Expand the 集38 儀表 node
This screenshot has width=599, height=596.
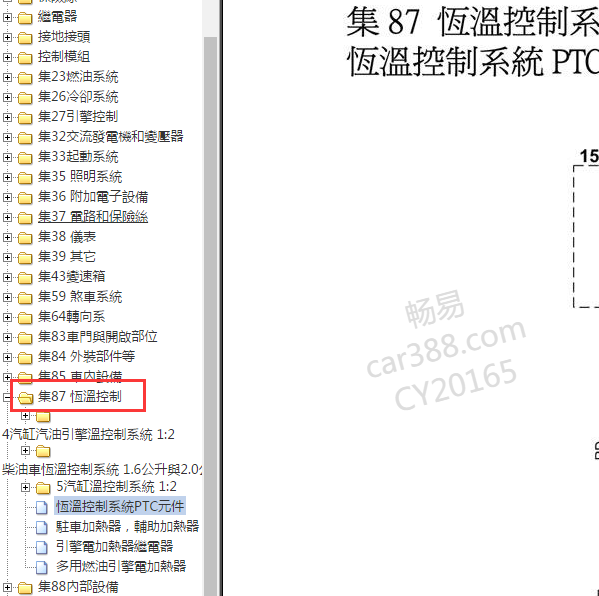point(7,237)
